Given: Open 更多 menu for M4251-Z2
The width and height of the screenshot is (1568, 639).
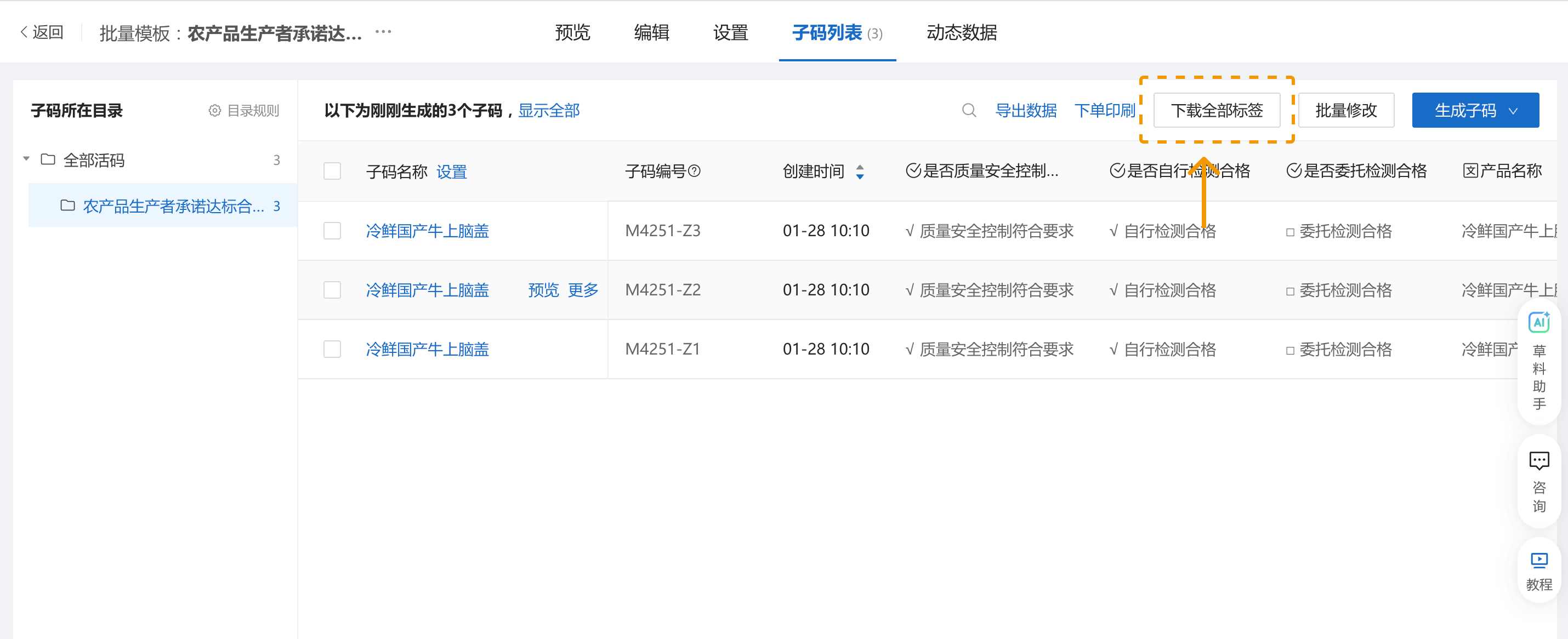Looking at the screenshot, I should point(584,290).
